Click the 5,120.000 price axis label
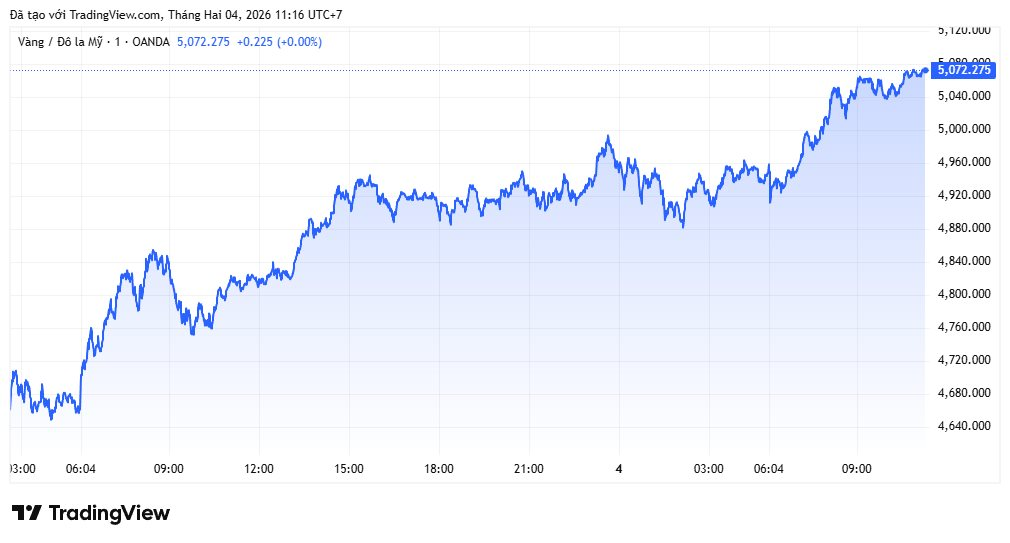 click(963, 30)
